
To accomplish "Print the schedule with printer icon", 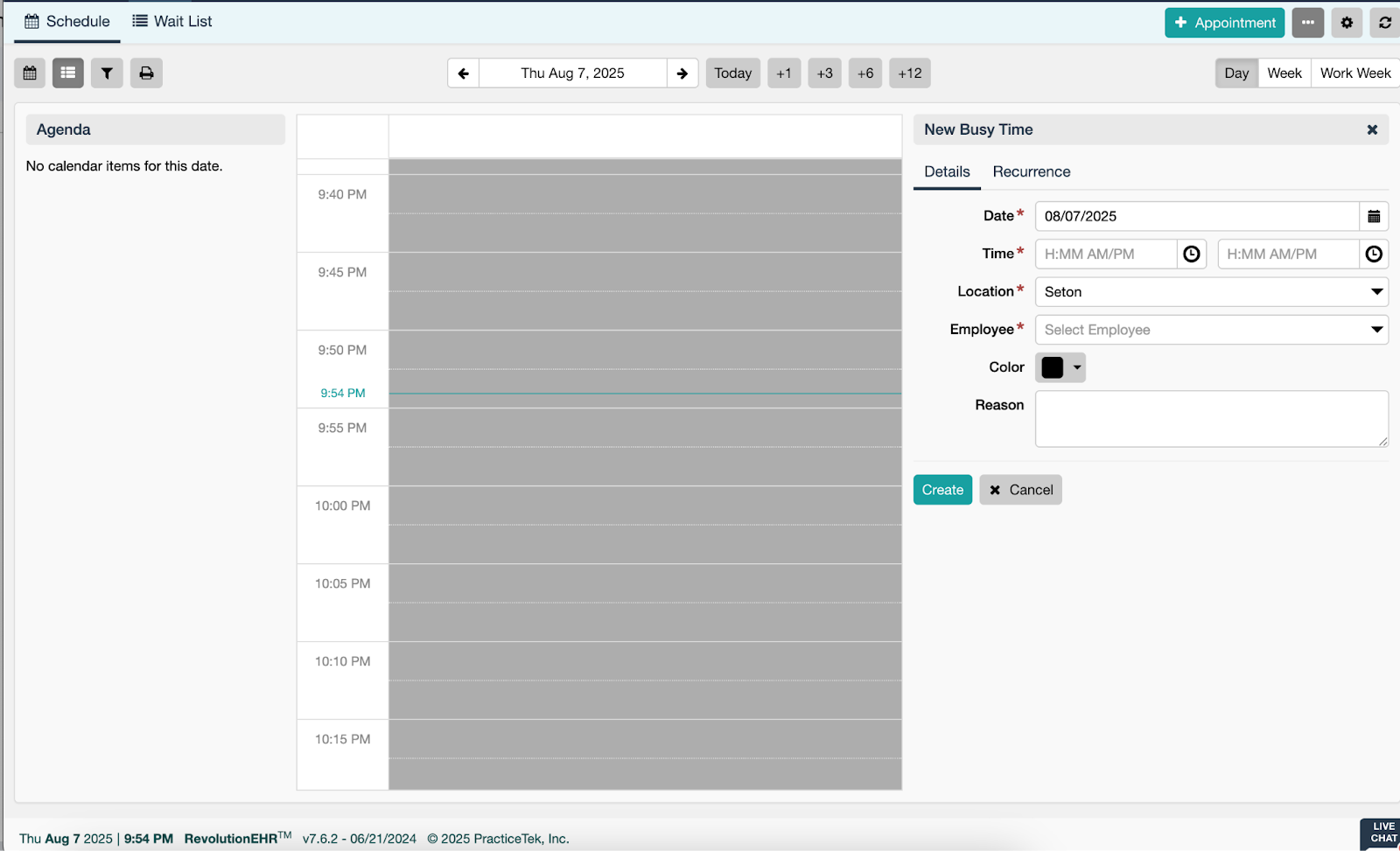I will pyautogui.click(x=146, y=73).
